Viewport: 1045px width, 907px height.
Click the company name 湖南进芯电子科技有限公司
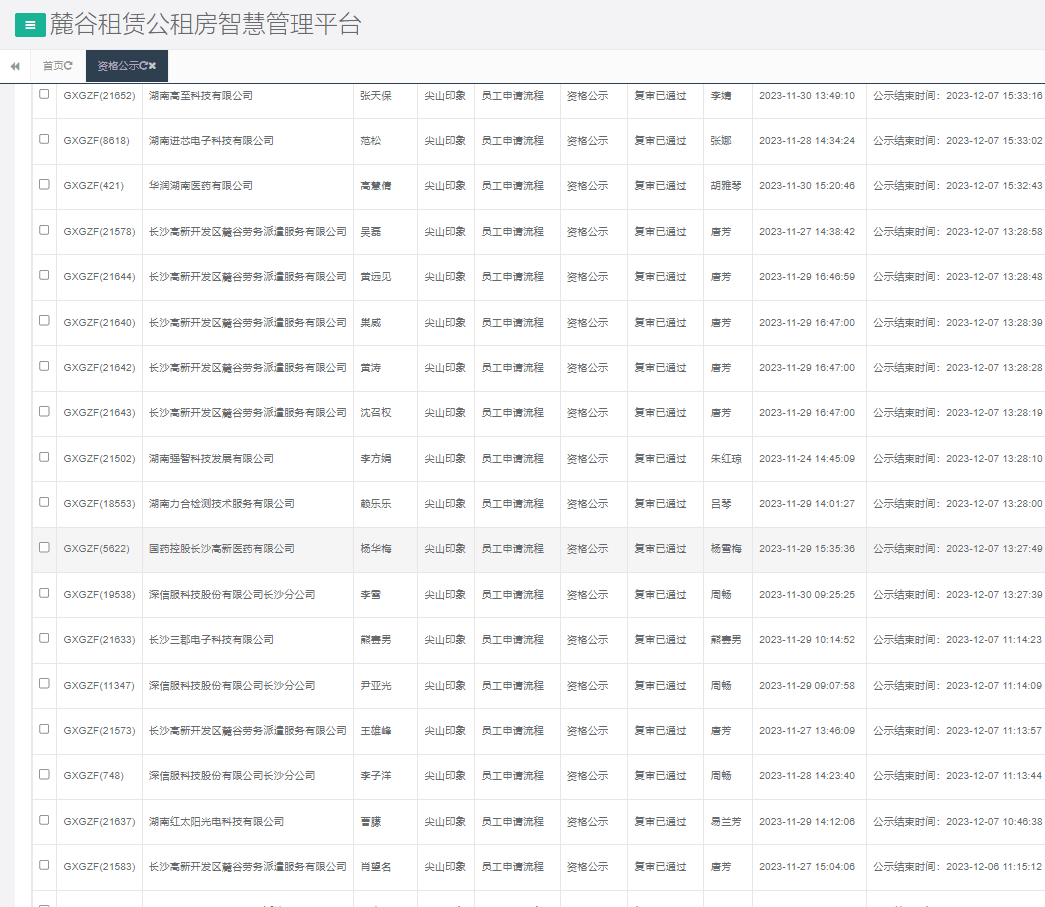(211, 141)
